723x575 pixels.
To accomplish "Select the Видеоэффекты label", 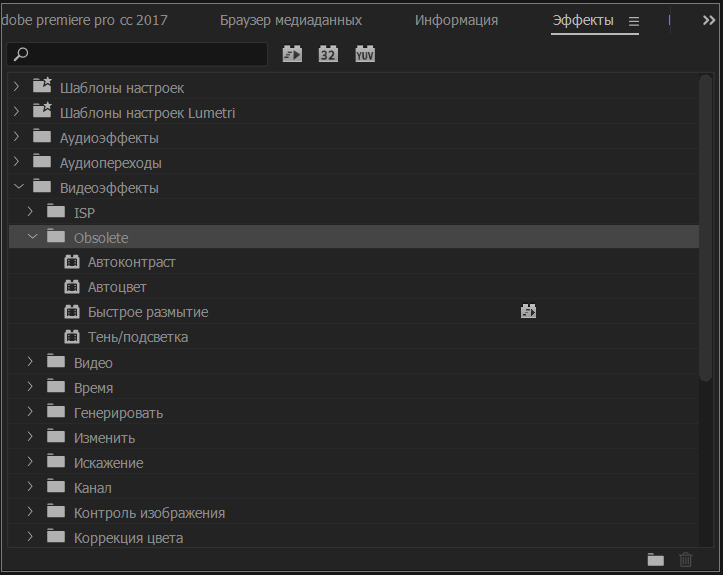I will click(109, 188).
